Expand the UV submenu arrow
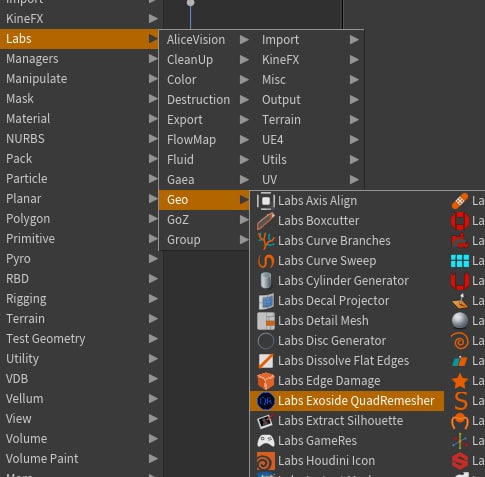 click(354, 180)
